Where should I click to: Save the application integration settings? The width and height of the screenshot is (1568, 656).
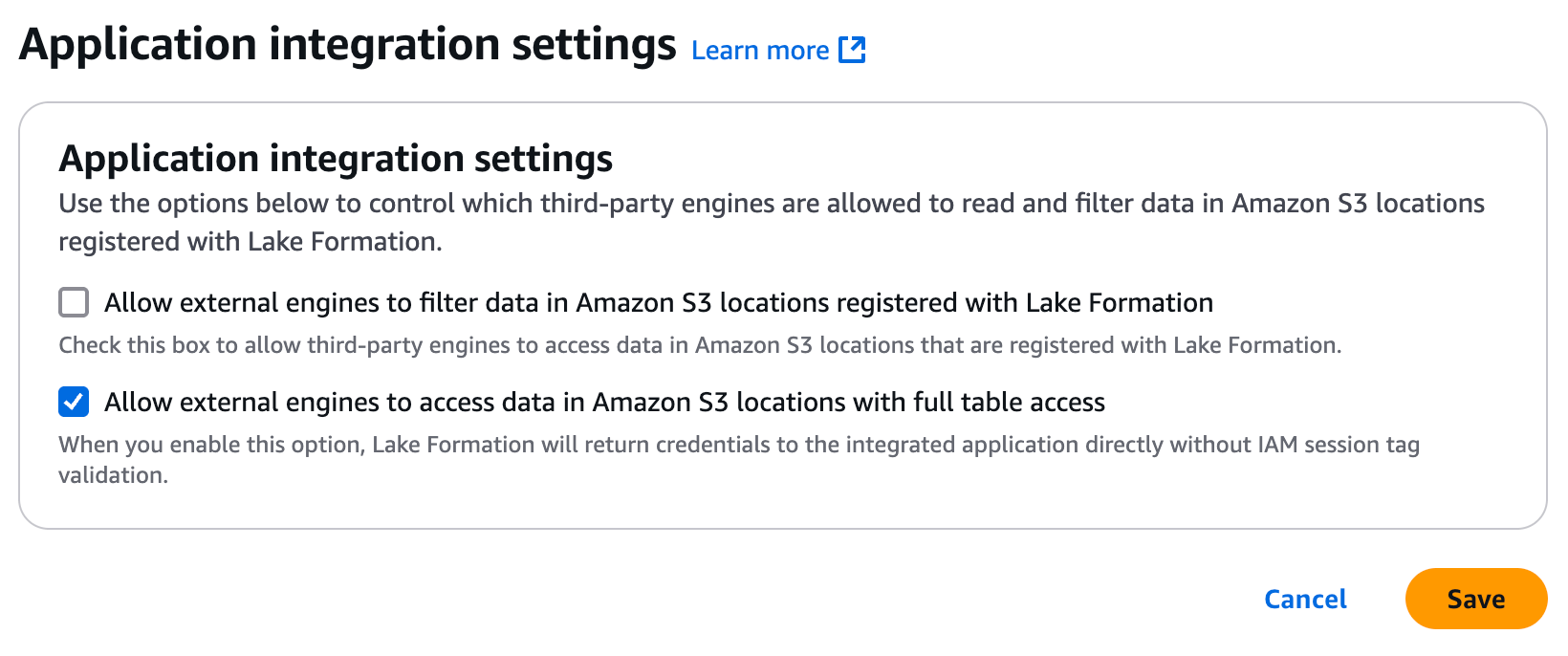click(1475, 599)
